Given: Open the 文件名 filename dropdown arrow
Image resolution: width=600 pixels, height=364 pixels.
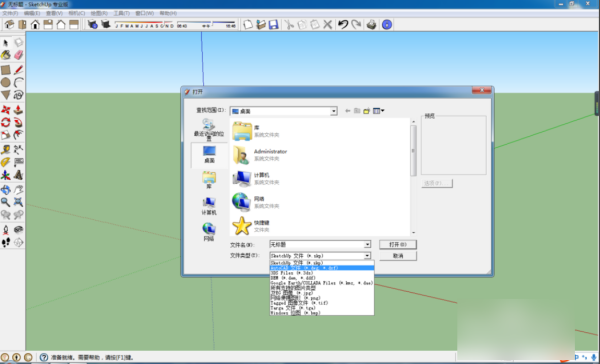Looking at the screenshot, I should pyautogui.click(x=367, y=244).
